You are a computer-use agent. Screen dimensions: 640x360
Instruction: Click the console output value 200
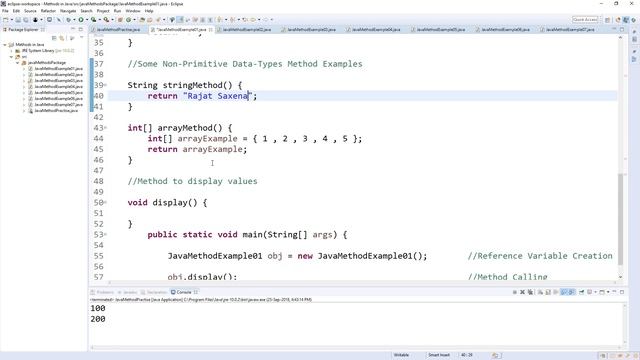click(98, 319)
